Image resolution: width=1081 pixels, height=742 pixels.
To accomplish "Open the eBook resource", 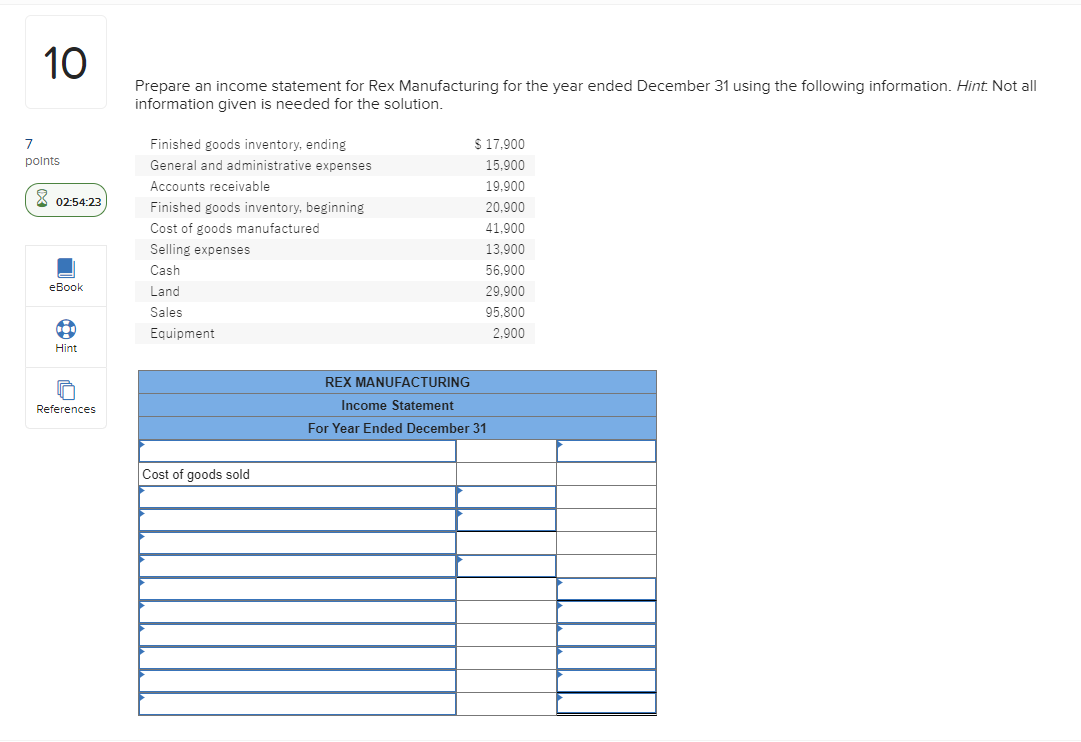I will tap(65, 276).
